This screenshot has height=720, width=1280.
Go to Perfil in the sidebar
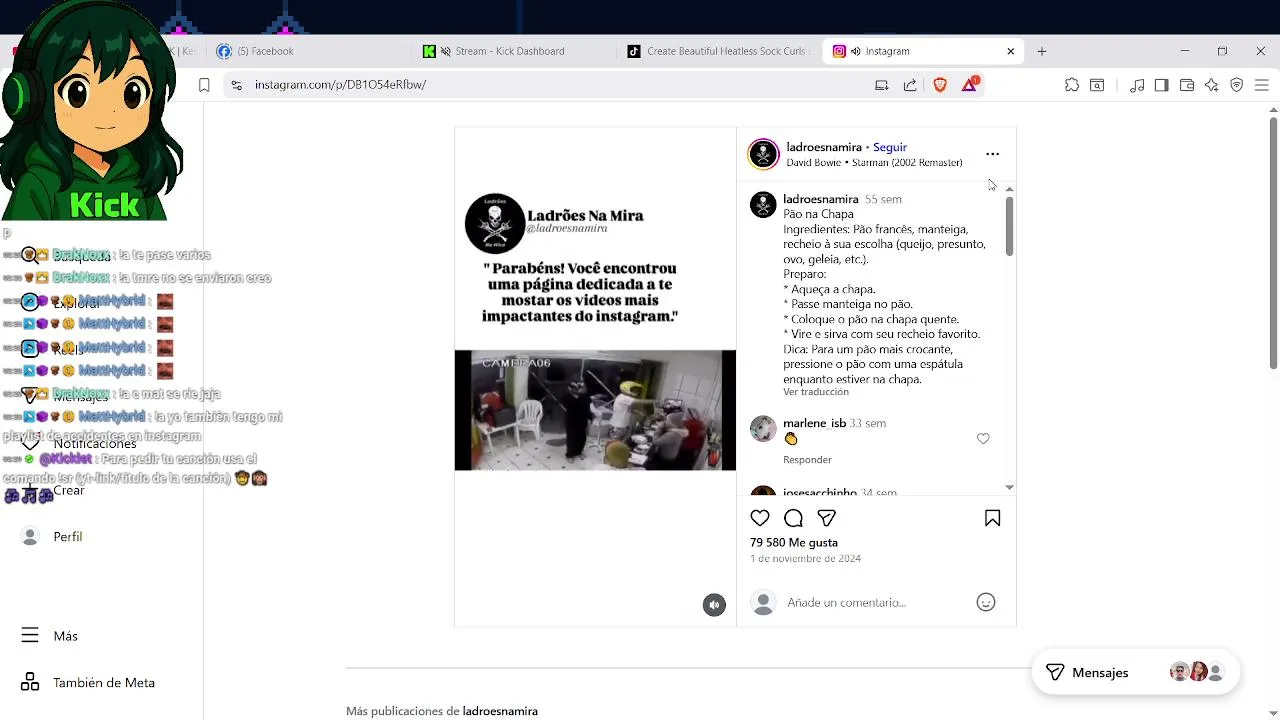click(68, 537)
